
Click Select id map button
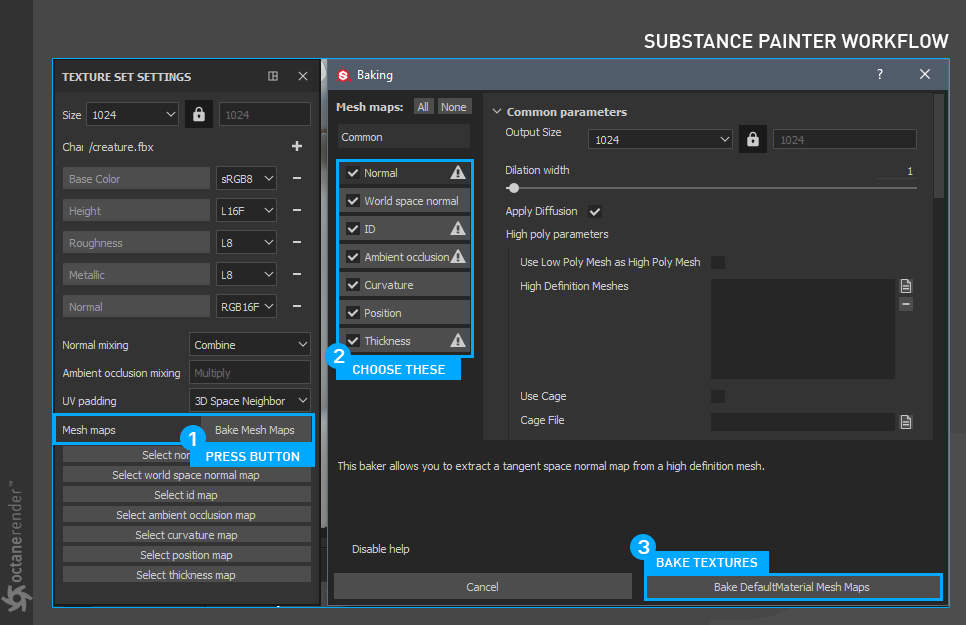186,495
